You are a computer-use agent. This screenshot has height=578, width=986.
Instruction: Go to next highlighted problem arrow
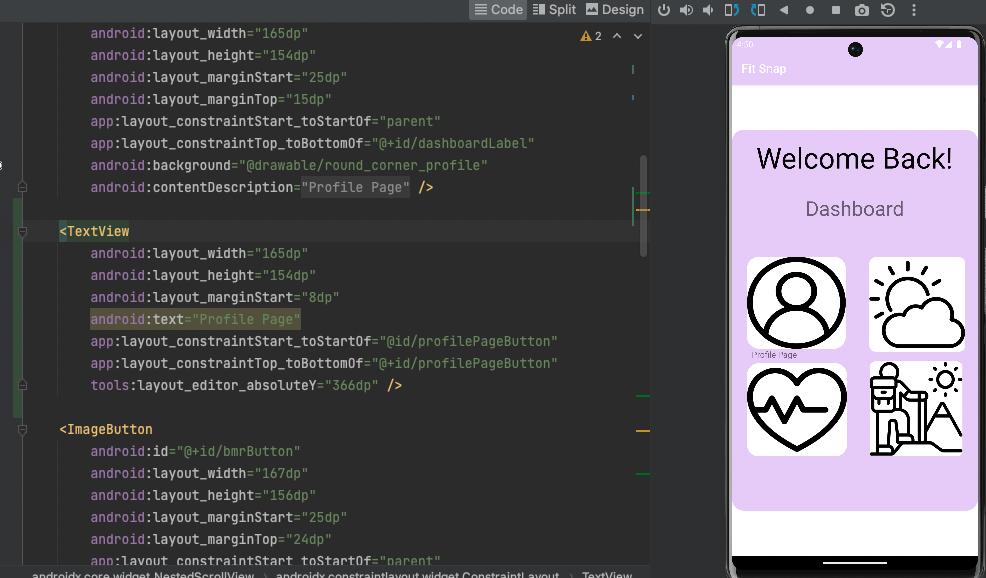click(x=638, y=36)
